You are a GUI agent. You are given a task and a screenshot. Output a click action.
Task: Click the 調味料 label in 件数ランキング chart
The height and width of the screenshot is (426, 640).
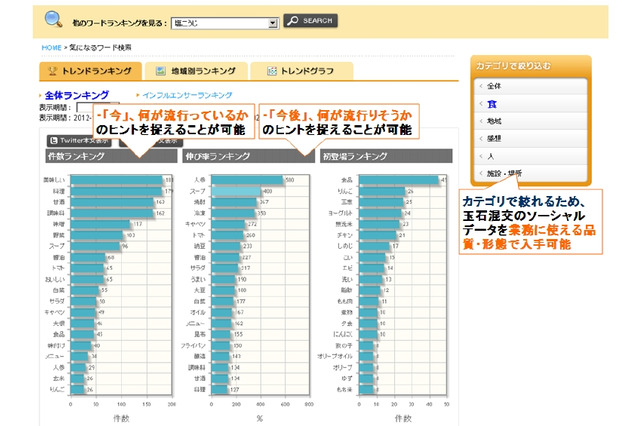[x=58, y=213]
